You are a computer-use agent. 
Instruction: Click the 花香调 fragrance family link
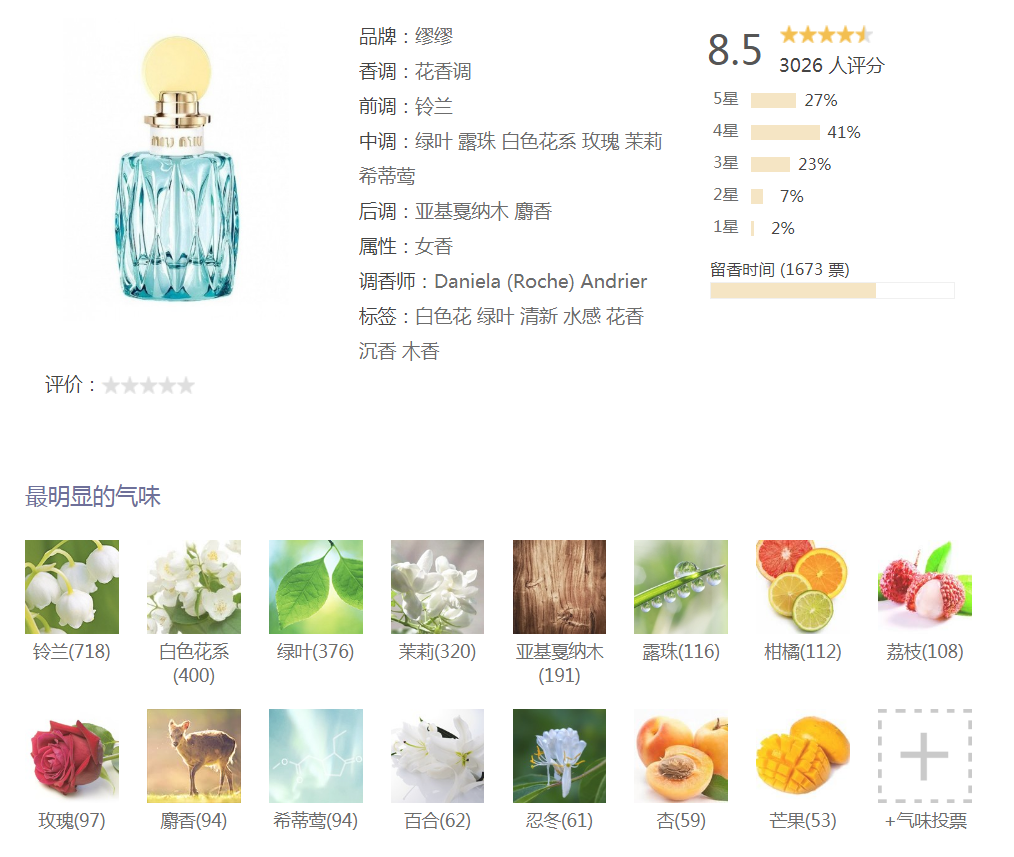pos(443,71)
